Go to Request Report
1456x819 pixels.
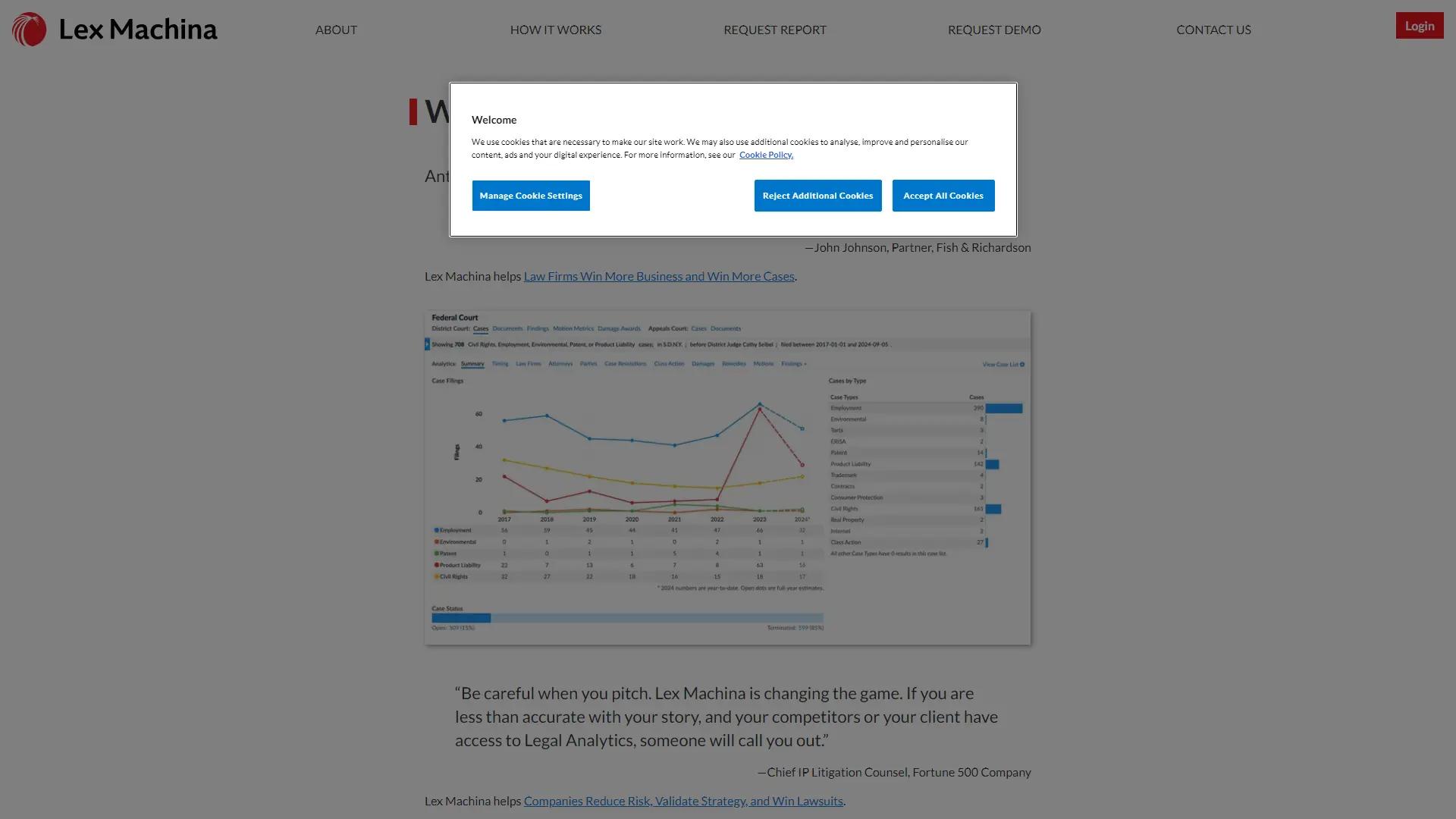[774, 30]
